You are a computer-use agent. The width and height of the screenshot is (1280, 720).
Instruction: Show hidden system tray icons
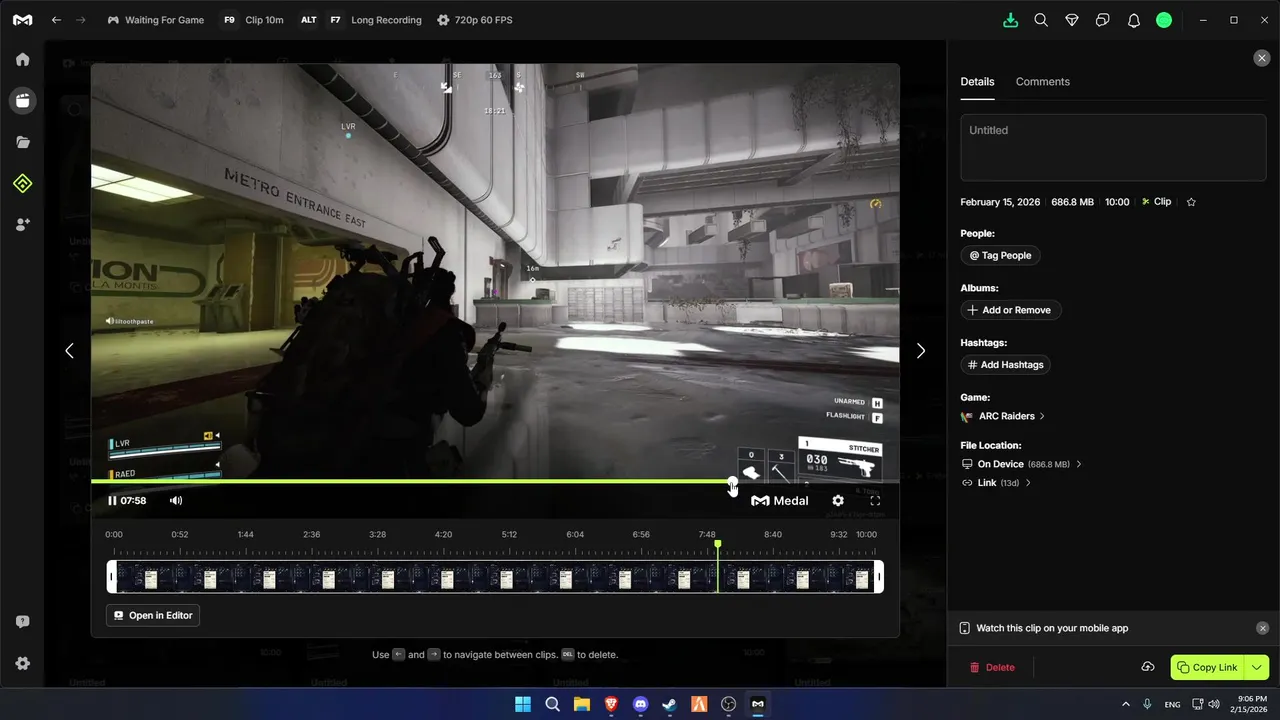point(1125,704)
